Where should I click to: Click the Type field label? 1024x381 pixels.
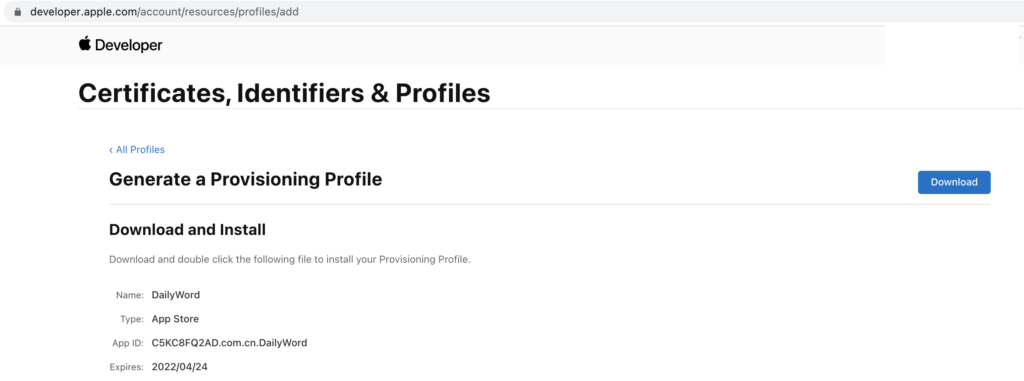click(x=131, y=320)
